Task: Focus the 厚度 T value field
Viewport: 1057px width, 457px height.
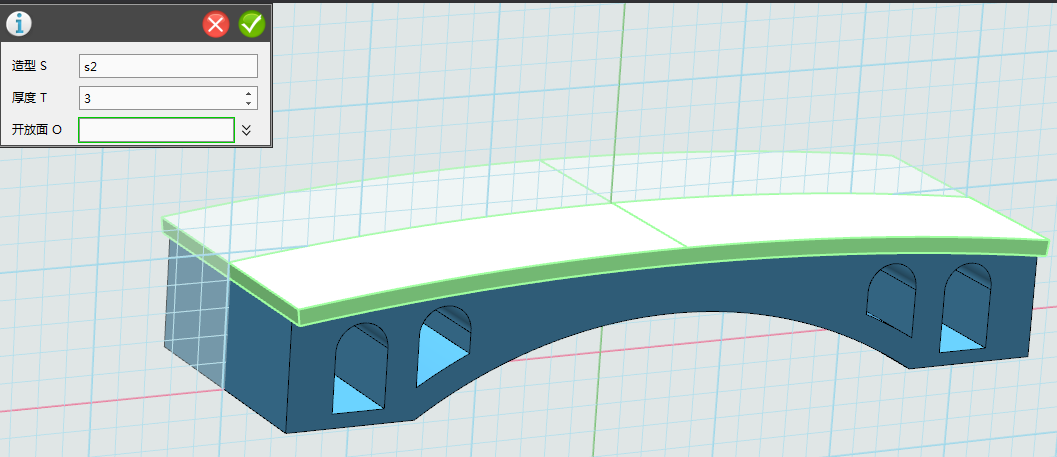Action: pyautogui.click(x=158, y=98)
